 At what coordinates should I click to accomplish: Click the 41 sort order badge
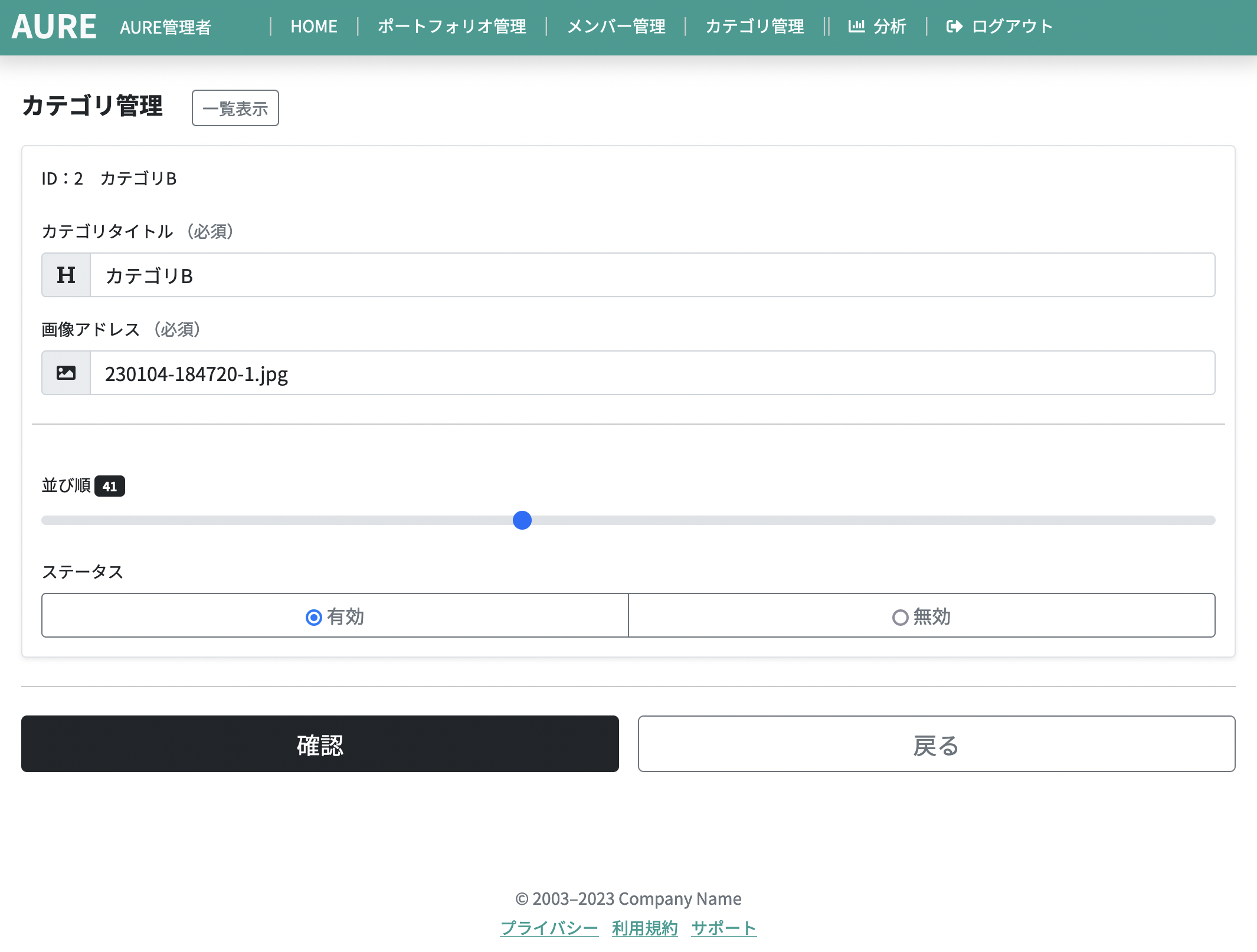point(110,487)
